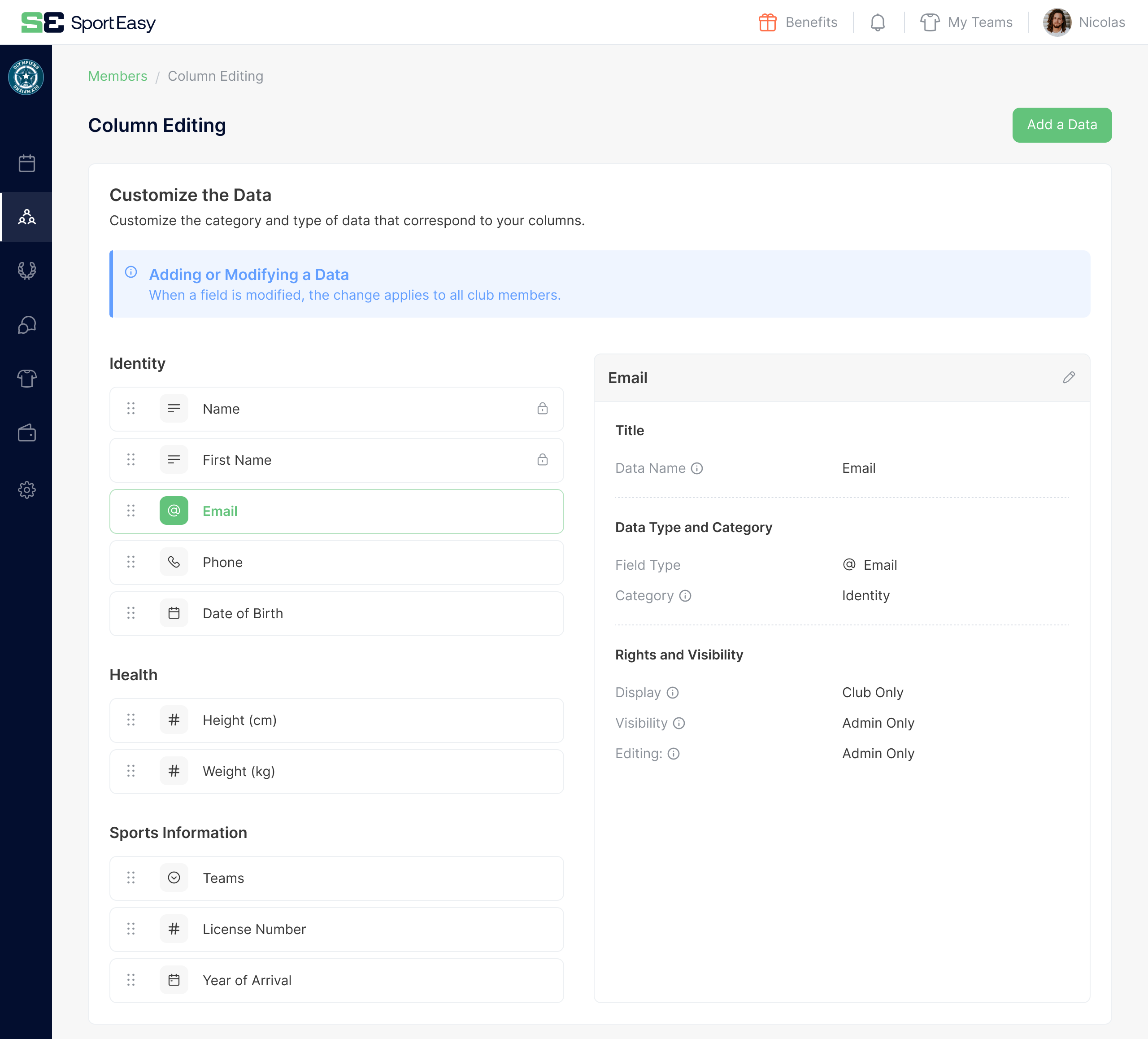Click the drag handle on Phone row
The image size is (1148, 1039).
pyautogui.click(x=131, y=562)
